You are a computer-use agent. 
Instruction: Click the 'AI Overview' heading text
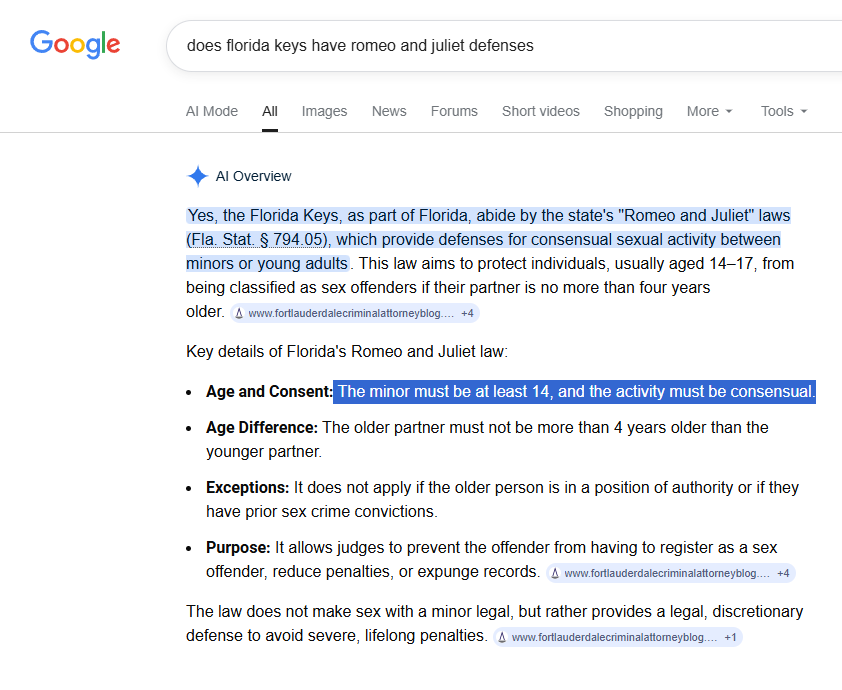click(253, 176)
